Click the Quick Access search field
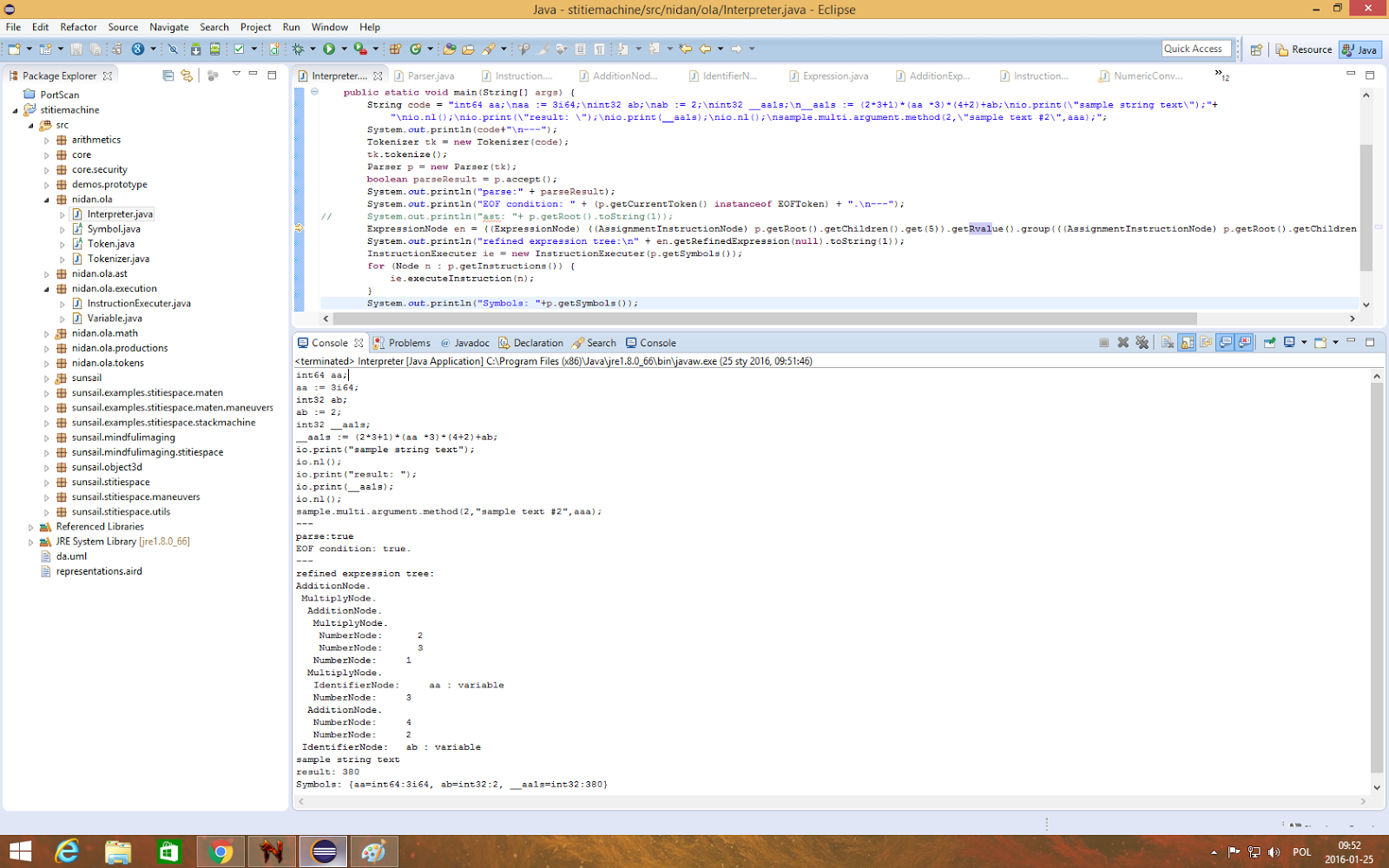 (1196, 49)
